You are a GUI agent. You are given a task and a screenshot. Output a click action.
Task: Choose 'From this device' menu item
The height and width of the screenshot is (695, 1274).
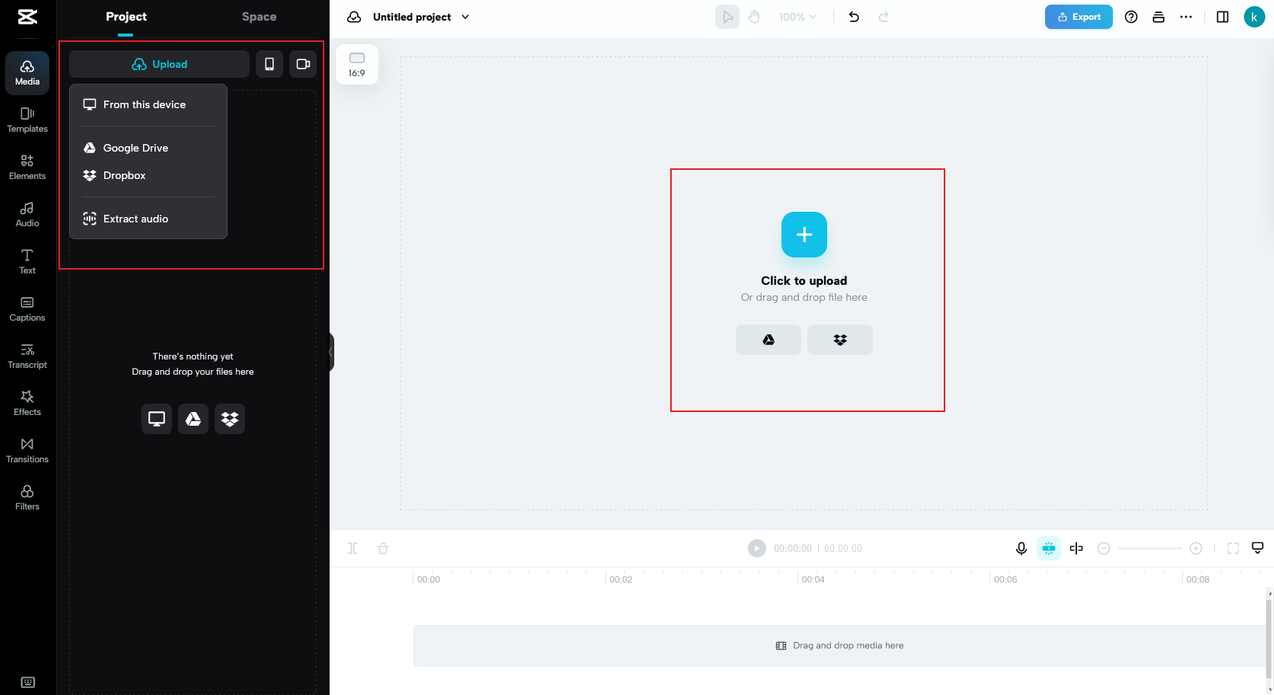click(x=148, y=104)
